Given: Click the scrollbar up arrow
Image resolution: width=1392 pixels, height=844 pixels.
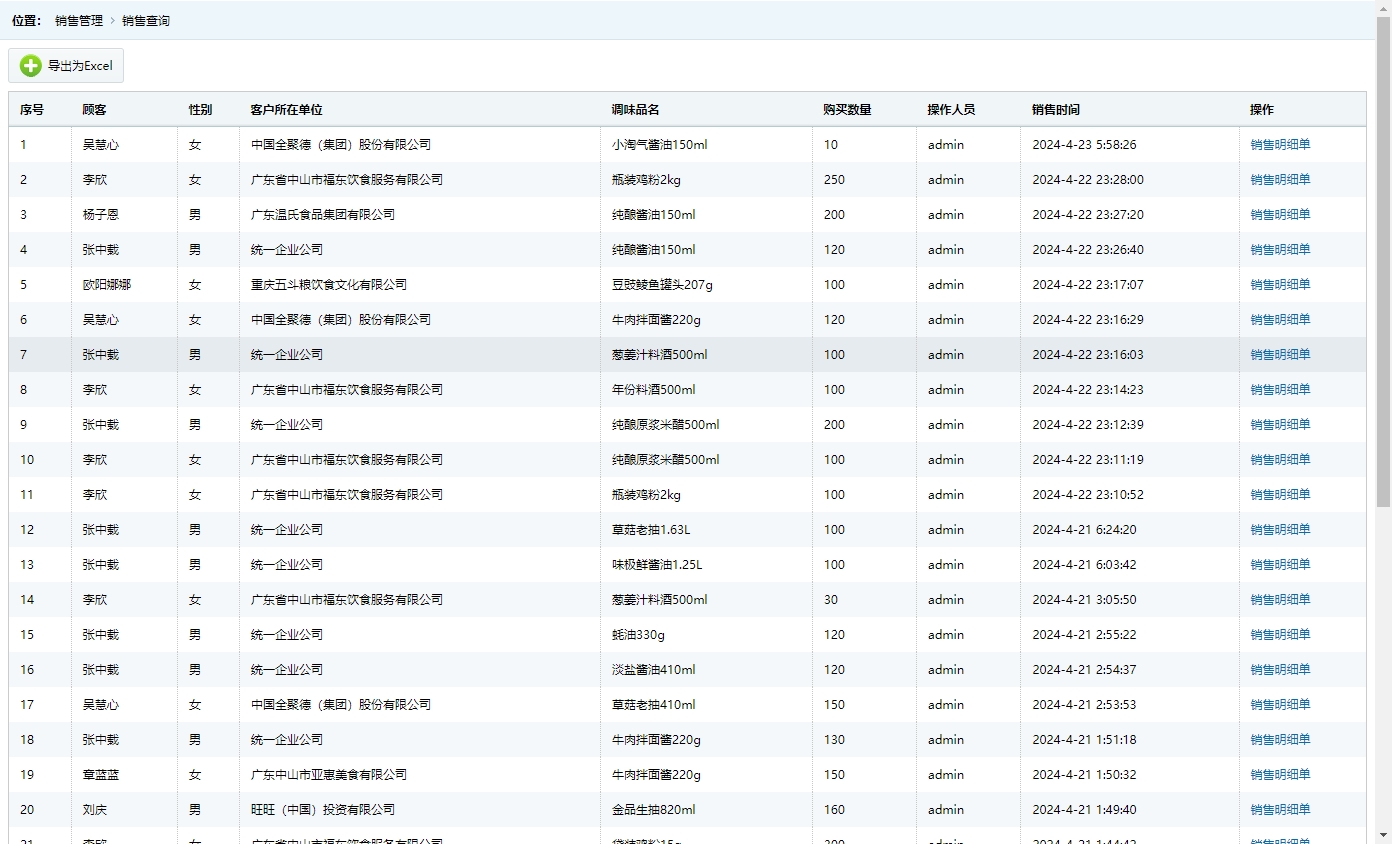Looking at the screenshot, I should (x=1383, y=8).
